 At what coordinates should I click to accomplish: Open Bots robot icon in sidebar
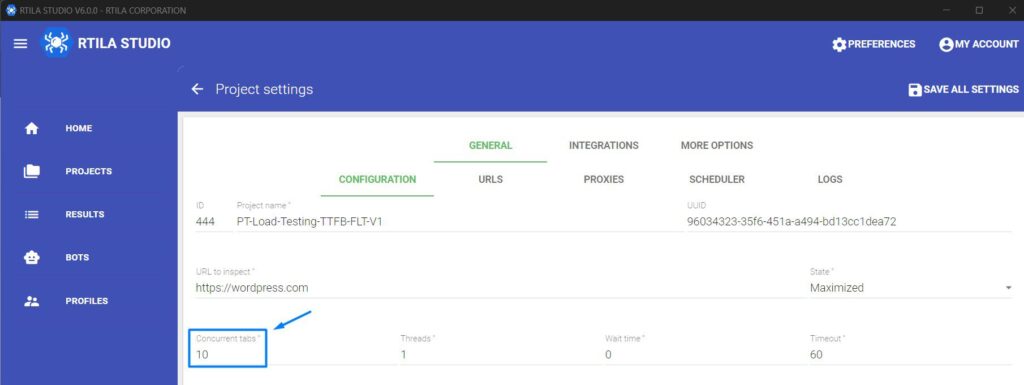(31, 258)
